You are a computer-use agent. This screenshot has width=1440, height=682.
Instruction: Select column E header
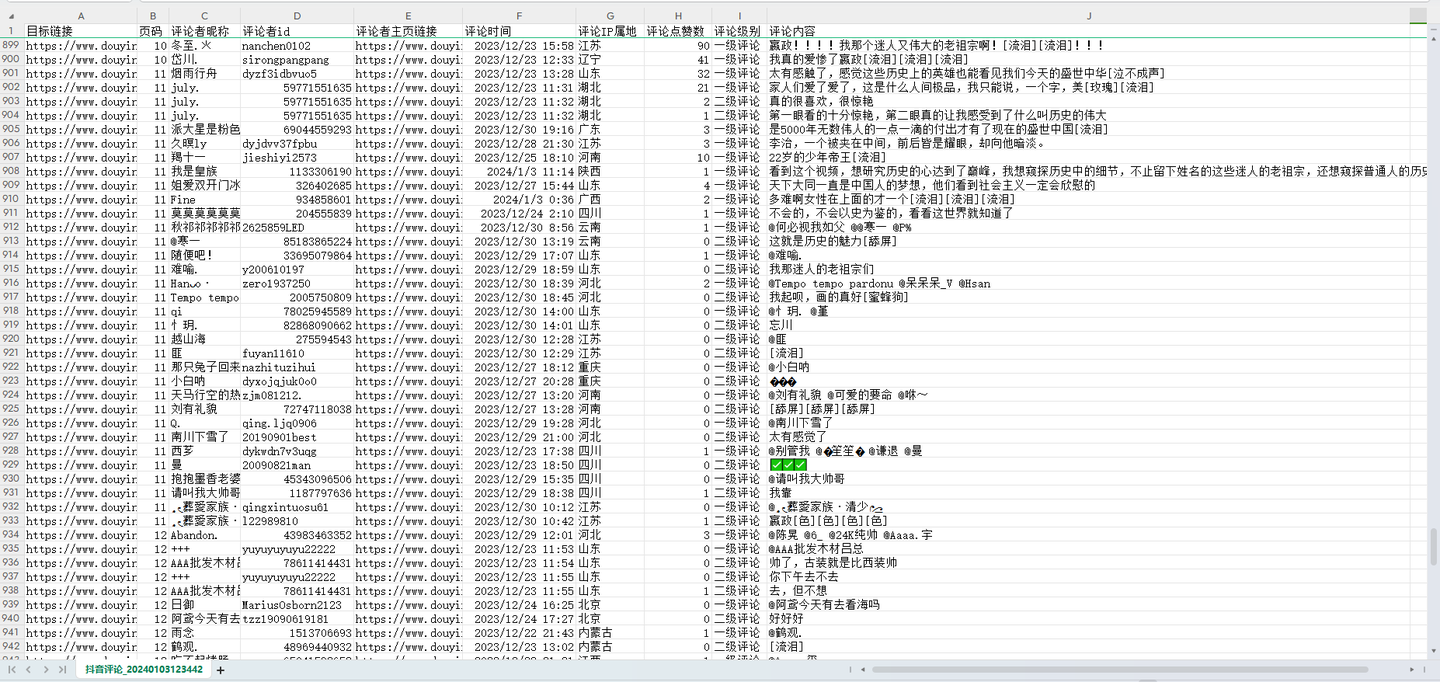(x=408, y=16)
